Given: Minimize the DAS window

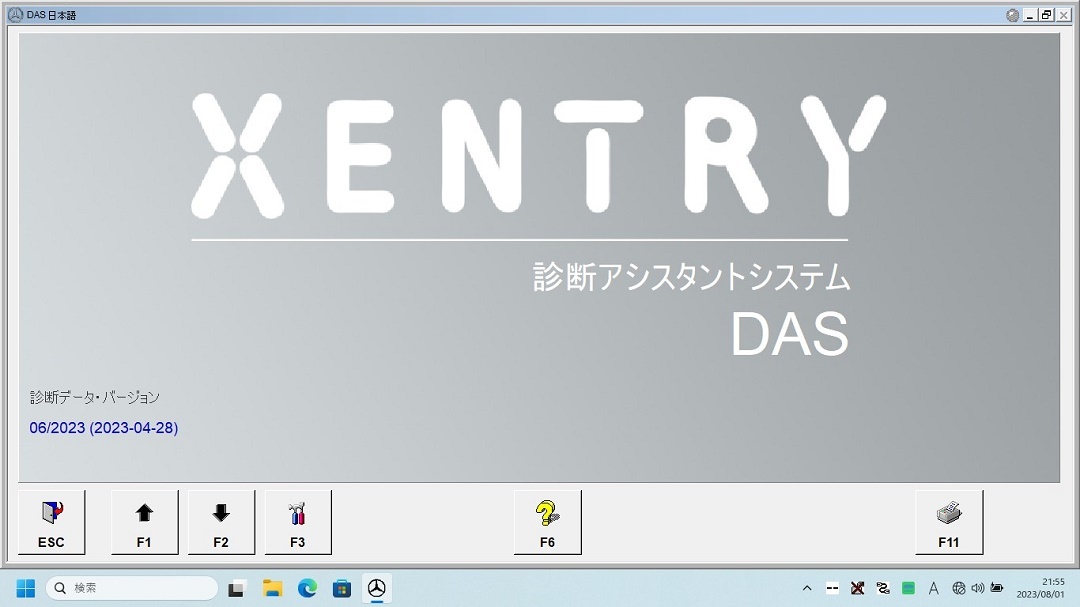Looking at the screenshot, I should [x=1030, y=15].
